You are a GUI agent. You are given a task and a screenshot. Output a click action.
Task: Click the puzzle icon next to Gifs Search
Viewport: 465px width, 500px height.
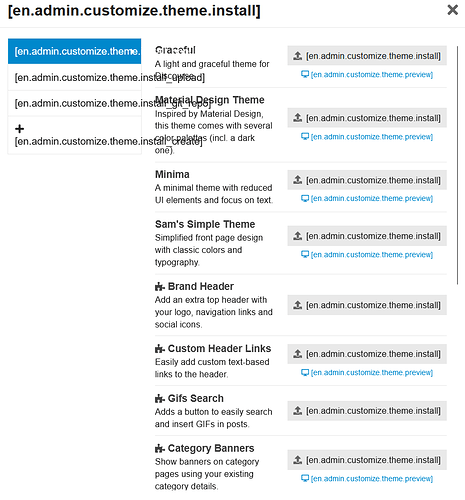click(x=160, y=398)
